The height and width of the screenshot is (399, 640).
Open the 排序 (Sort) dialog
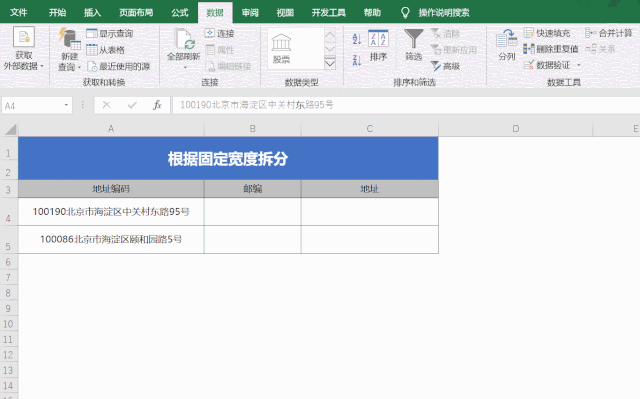[378, 46]
